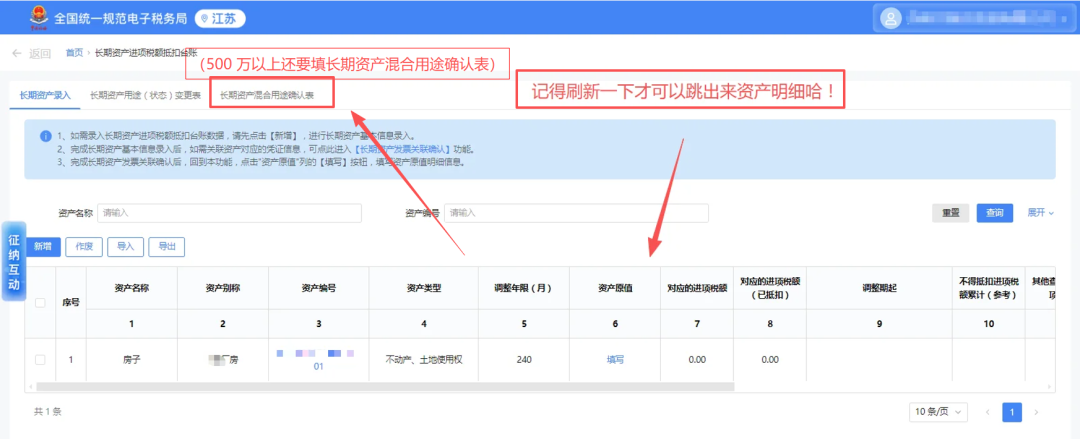The image size is (1080, 439).
Task: Select page 1 in pagination
Action: (x=1011, y=412)
